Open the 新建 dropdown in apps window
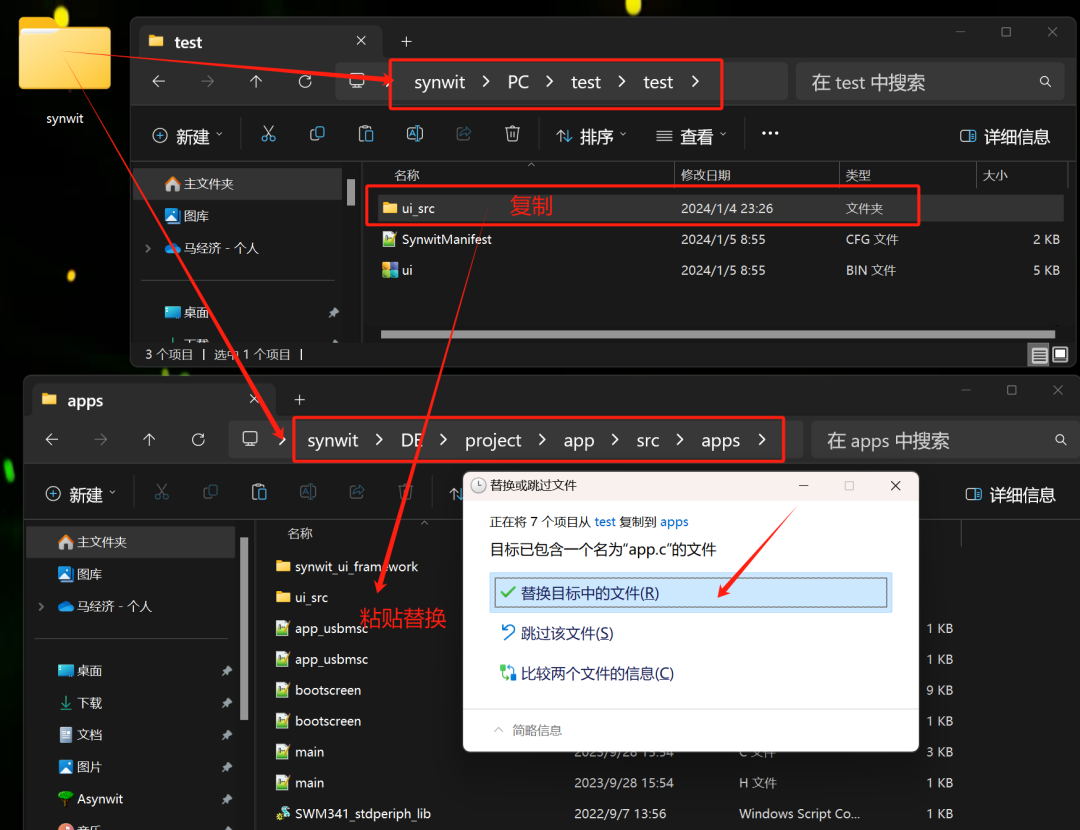Image resolution: width=1080 pixels, height=830 pixels. coord(81,494)
